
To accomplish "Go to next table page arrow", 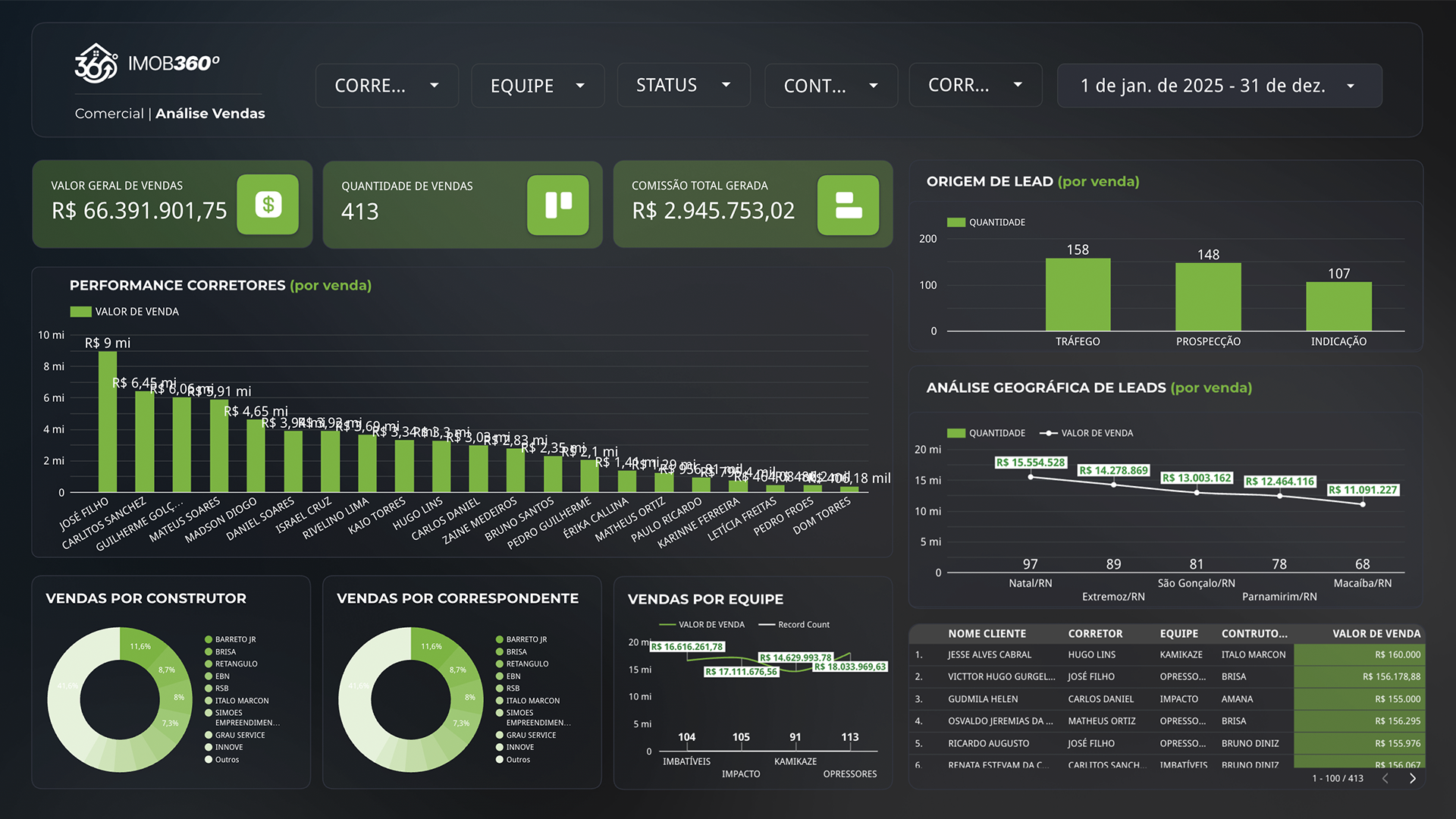I will 1412,779.
